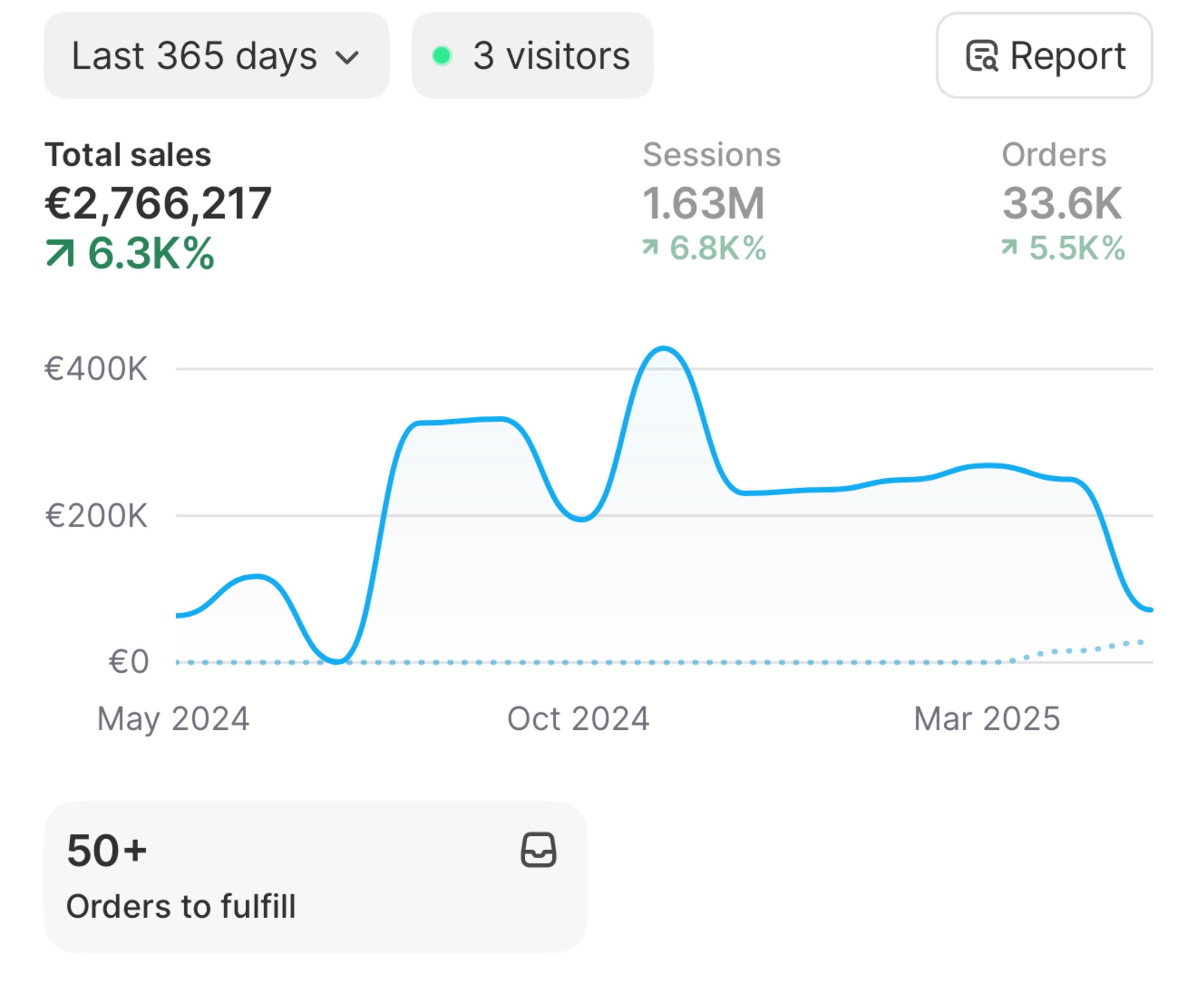
Task: Click the €2,766,217 total sales value
Action: 158,204
